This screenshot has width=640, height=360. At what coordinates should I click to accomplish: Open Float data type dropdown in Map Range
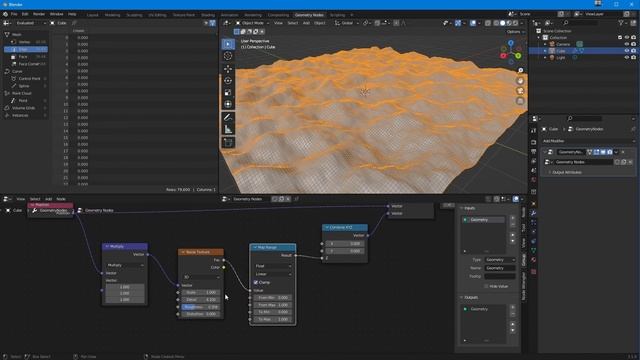pyautogui.click(x=273, y=266)
